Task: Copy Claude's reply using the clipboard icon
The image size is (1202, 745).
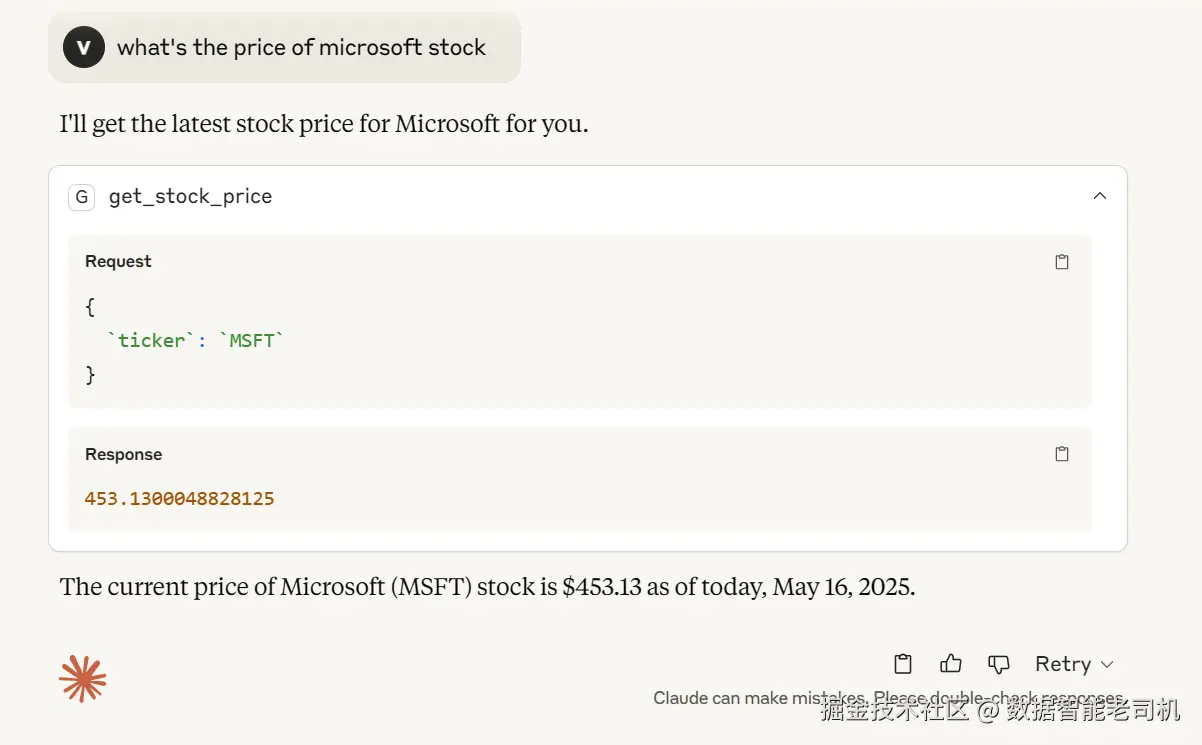Action: pyautogui.click(x=903, y=664)
